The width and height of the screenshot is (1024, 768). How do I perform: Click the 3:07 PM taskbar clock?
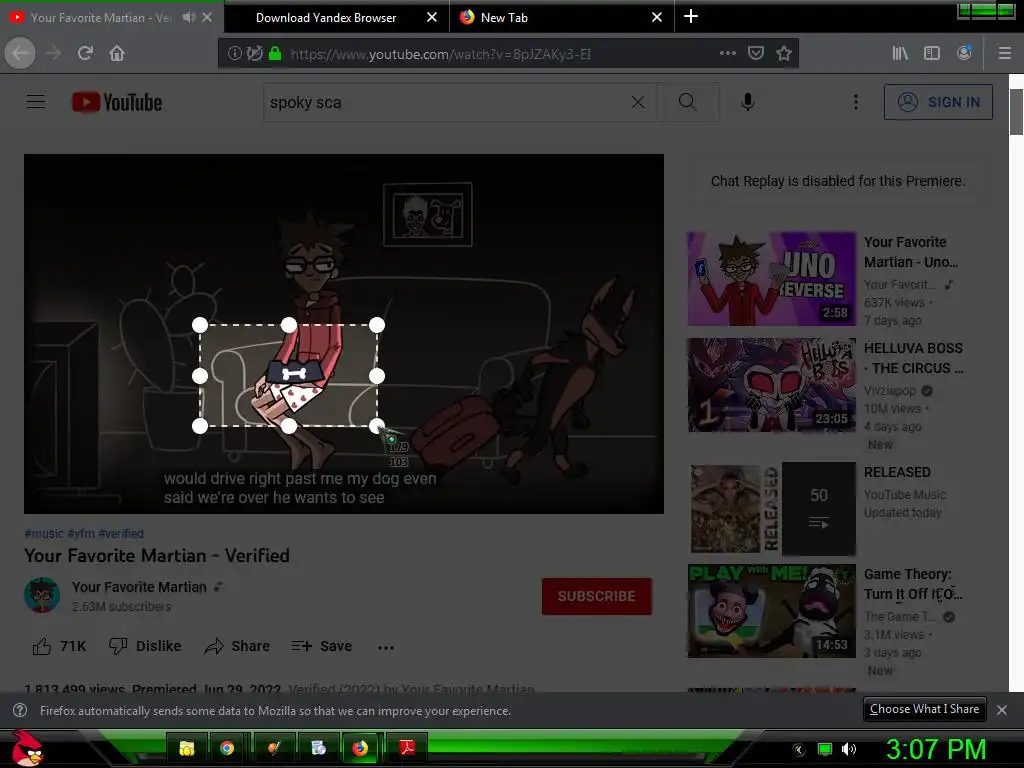[936, 749]
